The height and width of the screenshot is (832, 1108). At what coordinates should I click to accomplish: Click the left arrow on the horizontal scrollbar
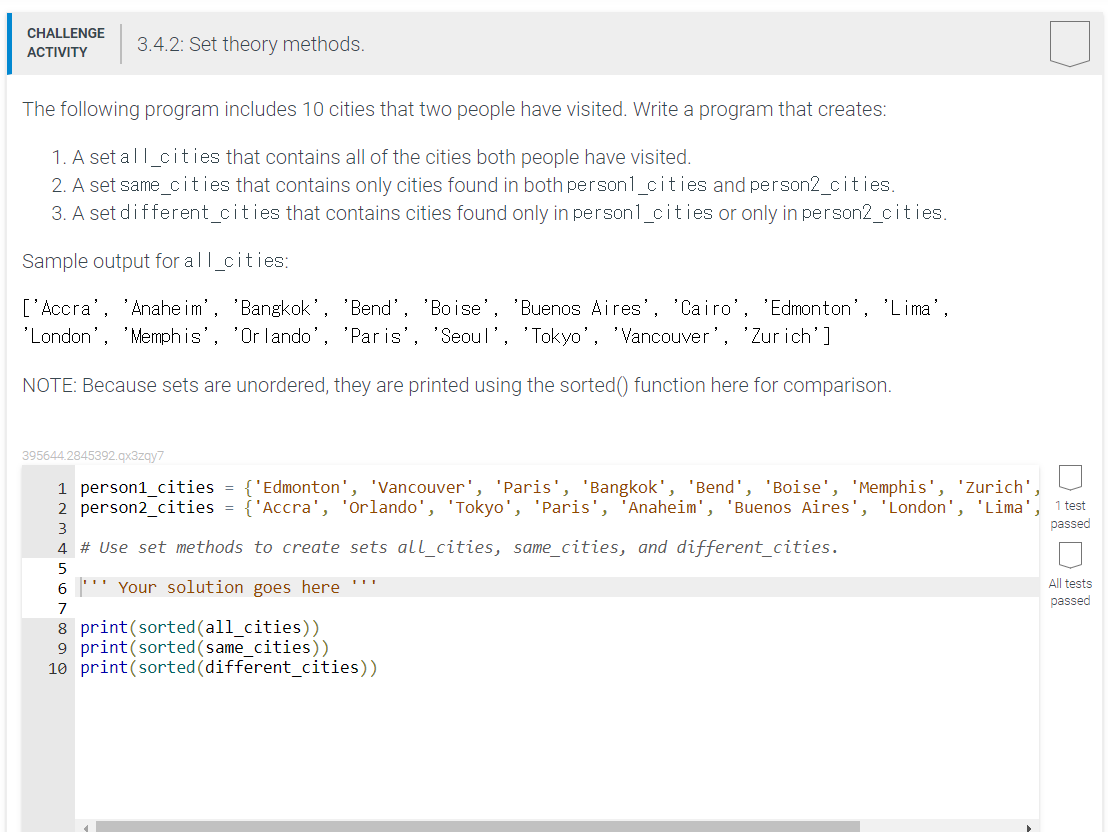87,826
